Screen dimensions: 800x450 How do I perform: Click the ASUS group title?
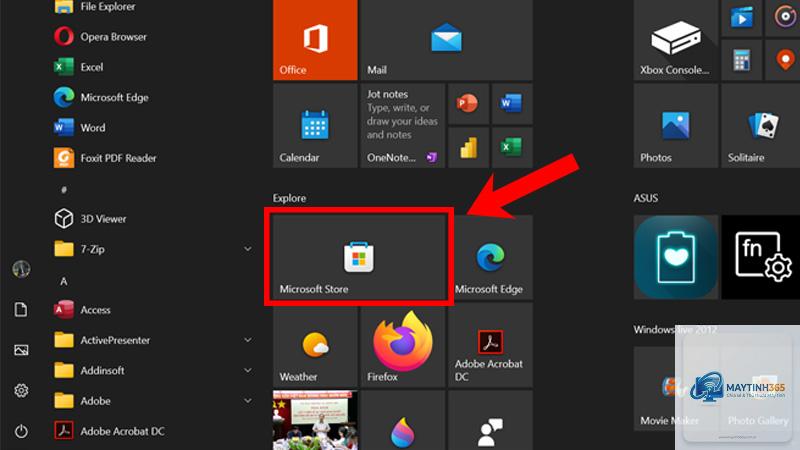click(x=645, y=198)
